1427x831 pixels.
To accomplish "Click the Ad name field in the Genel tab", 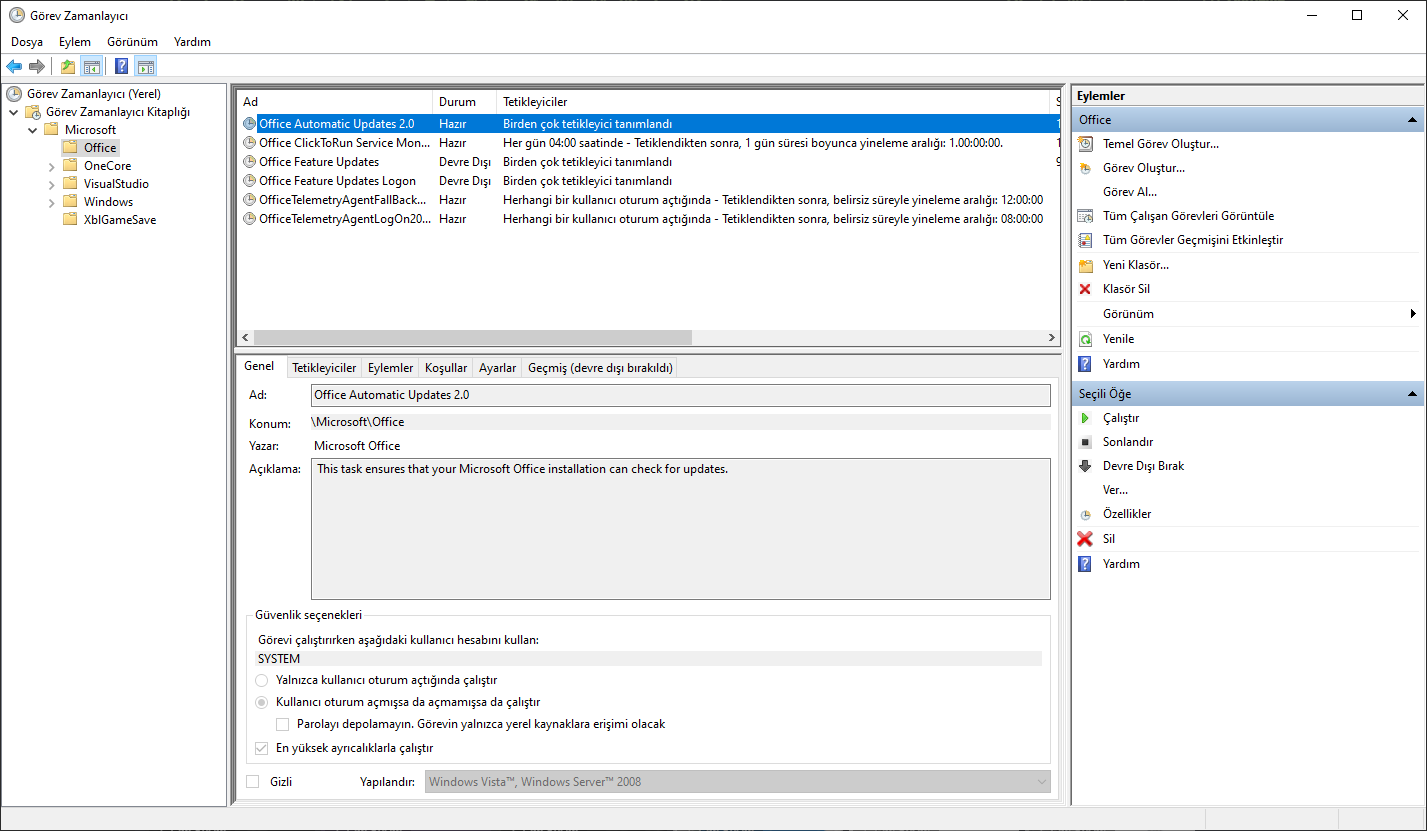I will pyautogui.click(x=681, y=395).
